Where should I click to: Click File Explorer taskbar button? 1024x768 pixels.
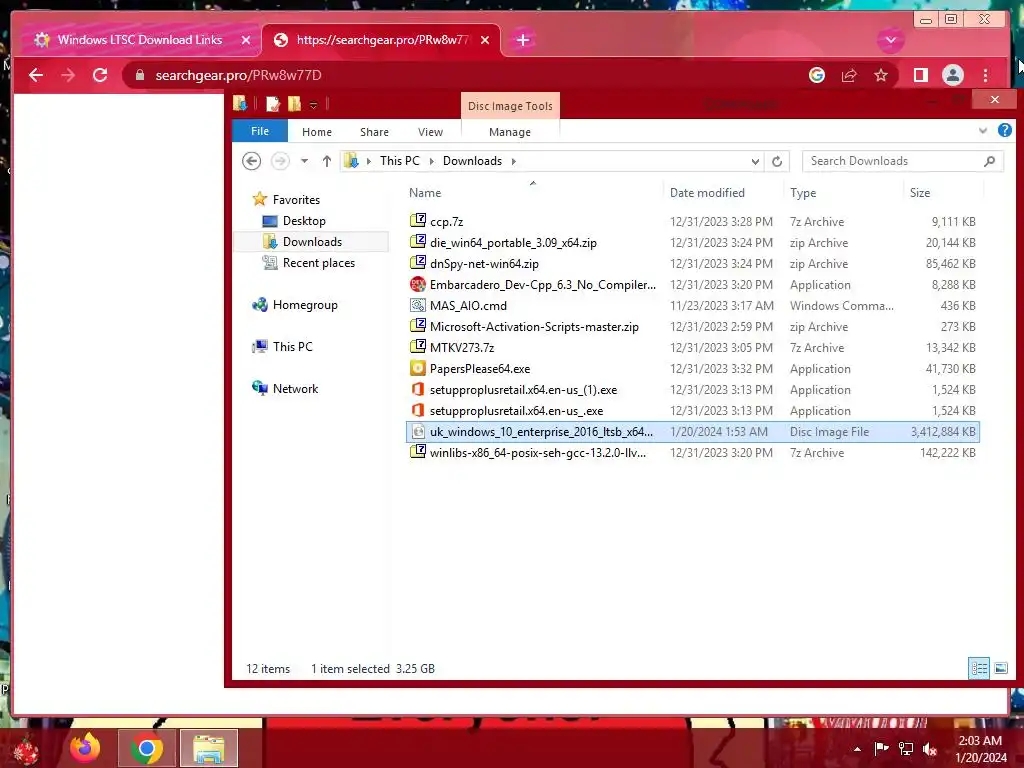click(x=209, y=748)
